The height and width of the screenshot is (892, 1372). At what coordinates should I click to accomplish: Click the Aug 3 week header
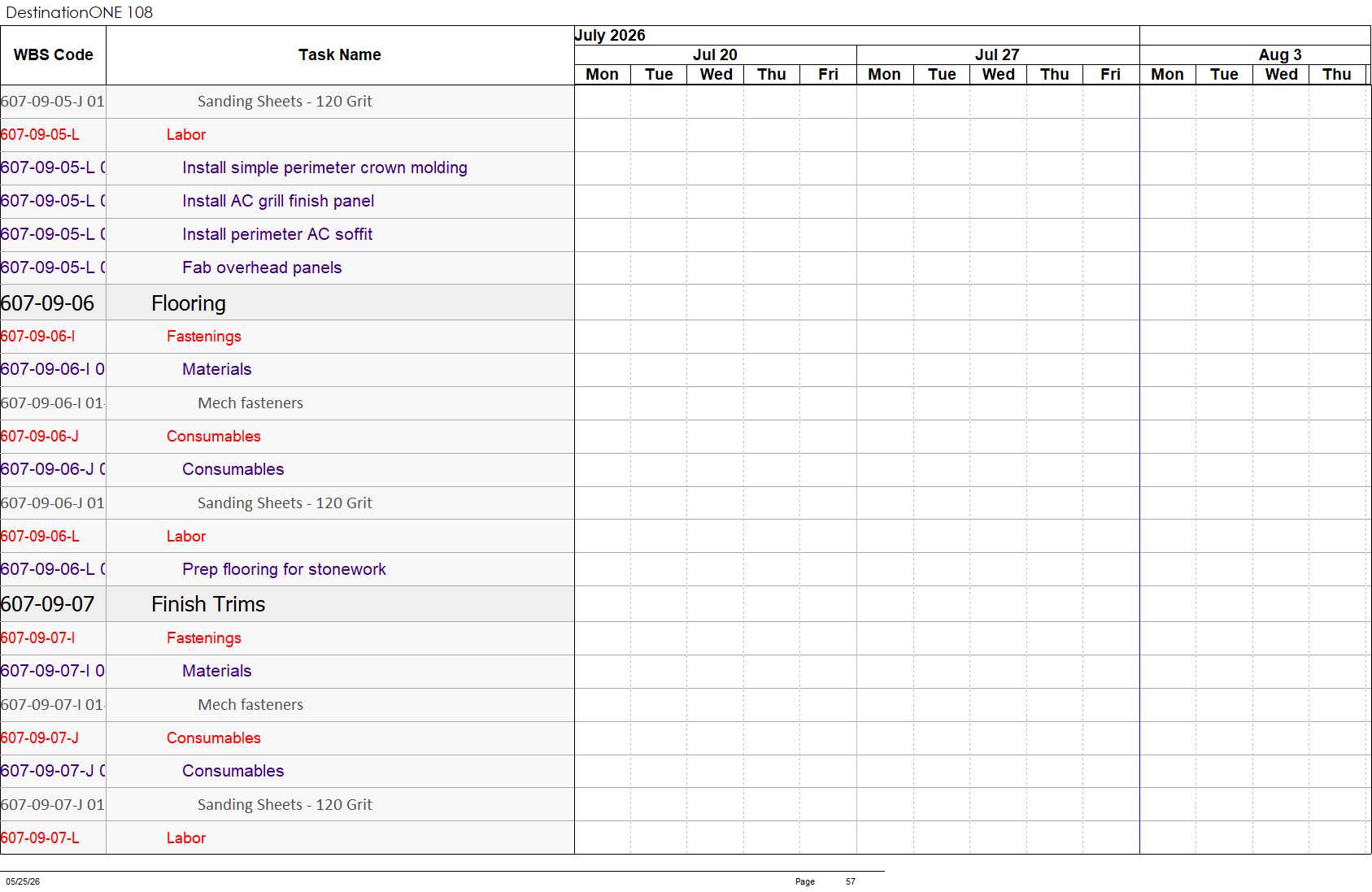click(1279, 54)
